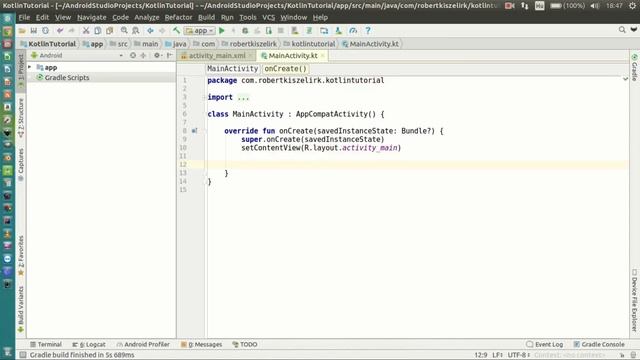
Task: Toggle the Build Variants tool window
Action: [x=21, y=309]
